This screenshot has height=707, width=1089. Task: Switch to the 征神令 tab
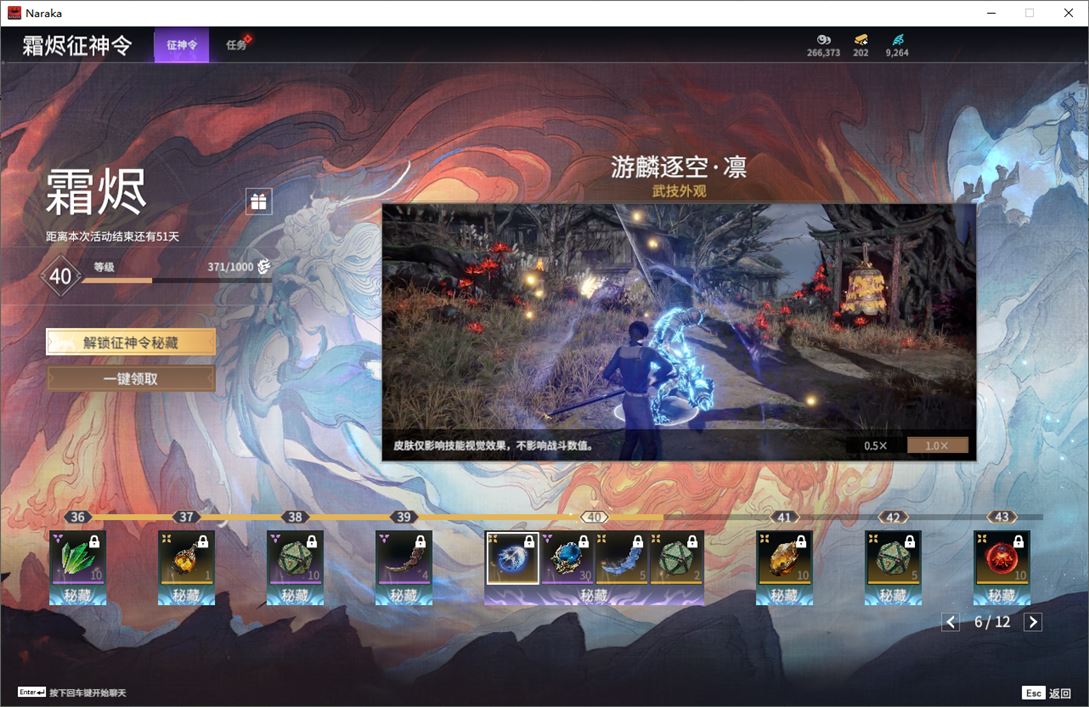coord(181,45)
